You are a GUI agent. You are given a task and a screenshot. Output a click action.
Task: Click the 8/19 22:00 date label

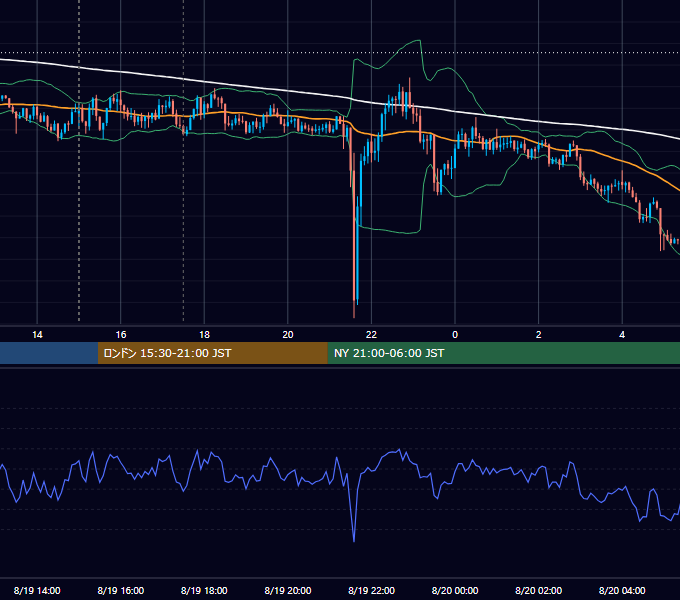coord(371,590)
